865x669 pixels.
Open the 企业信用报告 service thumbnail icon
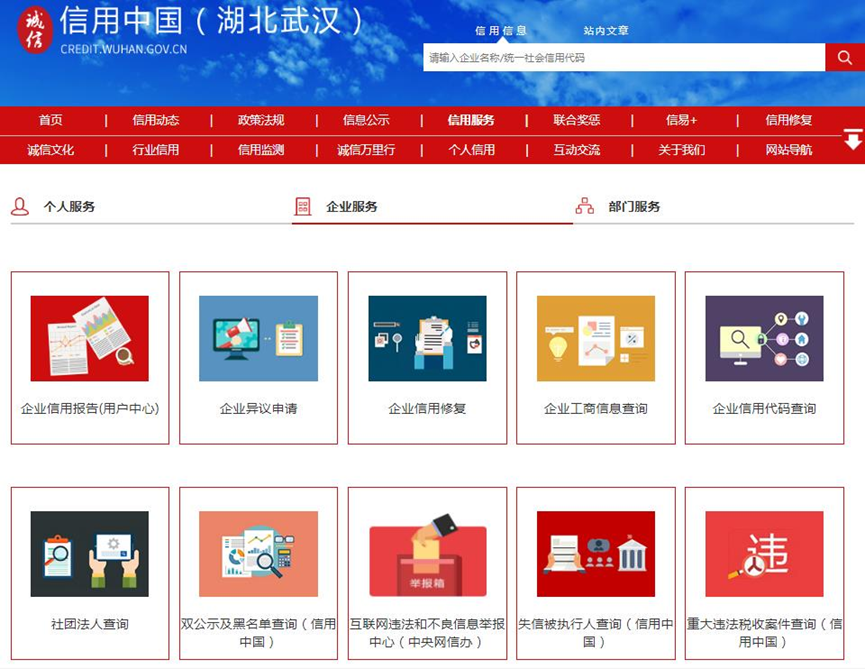92,340
